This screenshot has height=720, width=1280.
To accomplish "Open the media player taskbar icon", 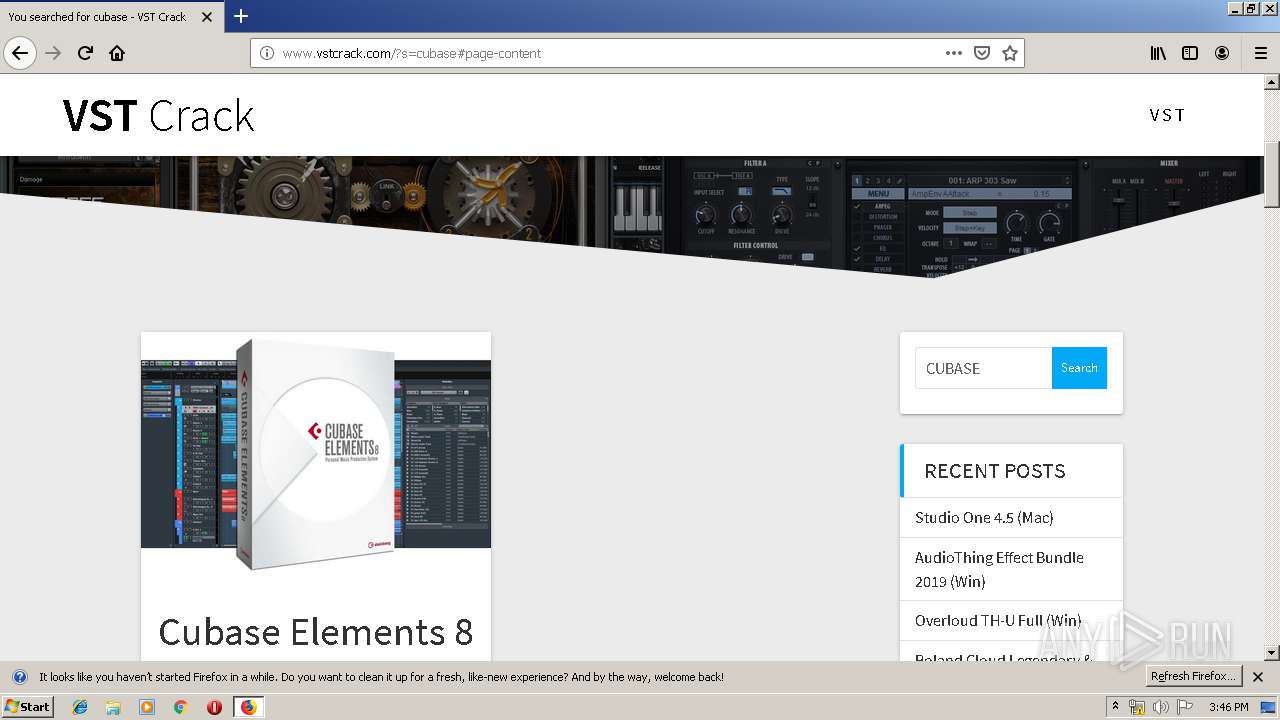I will (147, 707).
